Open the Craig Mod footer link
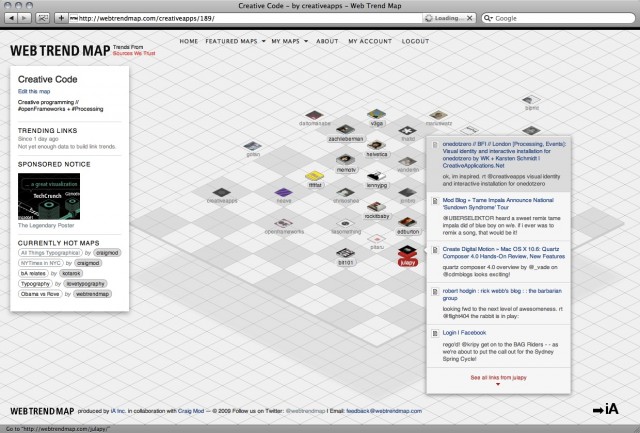 click(x=191, y=411)
